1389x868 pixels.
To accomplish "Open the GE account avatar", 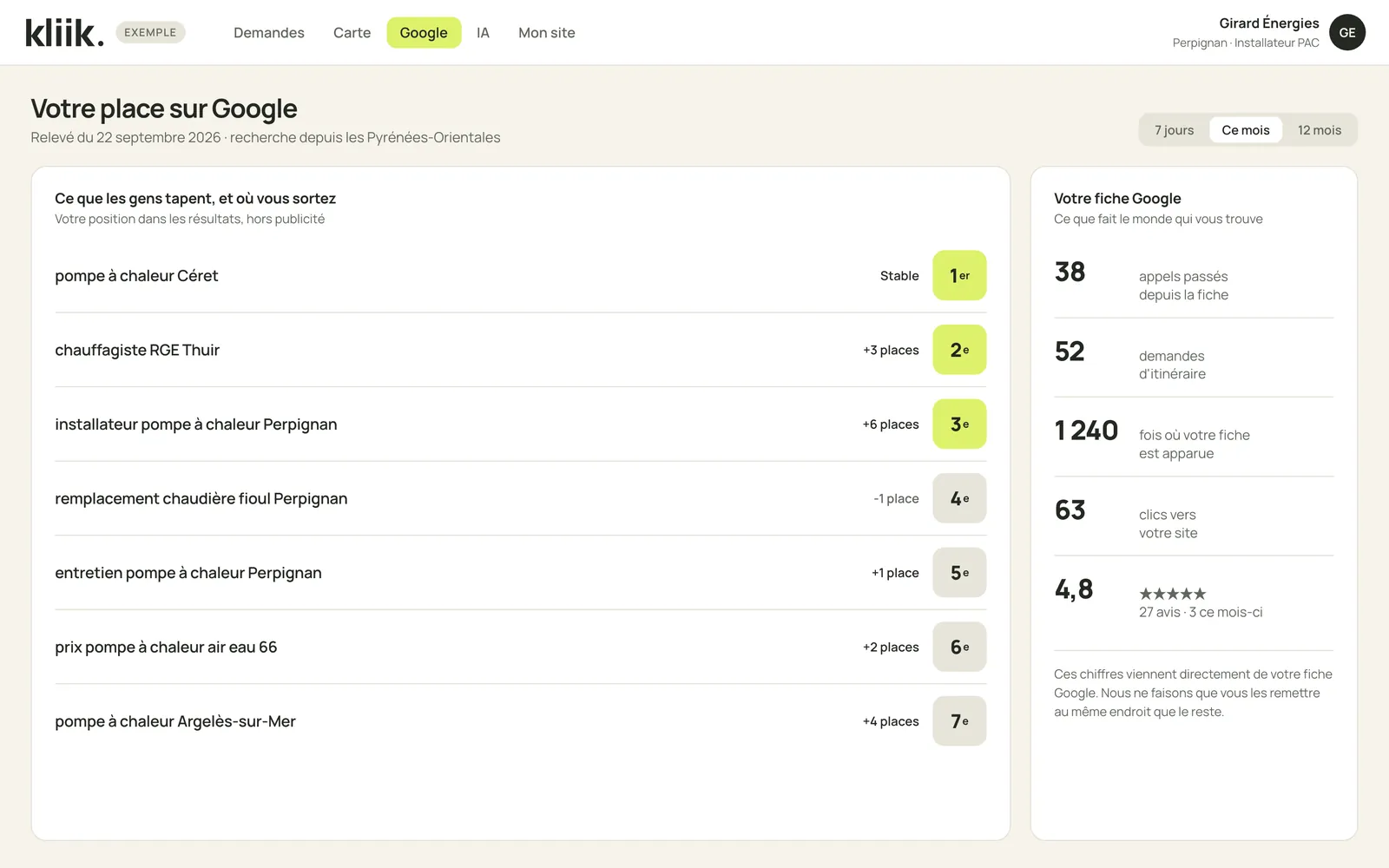I will (1347, 32).
